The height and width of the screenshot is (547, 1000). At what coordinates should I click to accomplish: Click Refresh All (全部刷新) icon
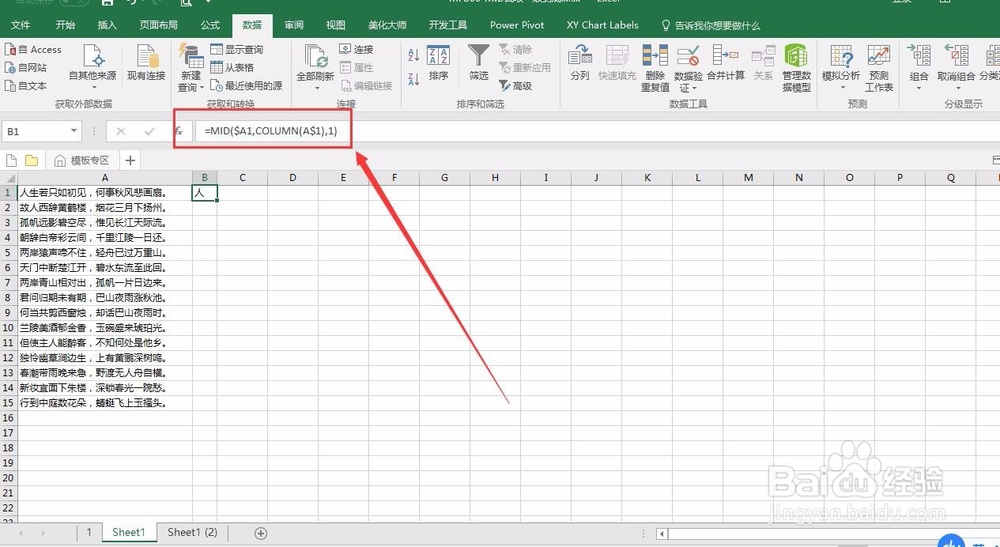tap(315, 56)
